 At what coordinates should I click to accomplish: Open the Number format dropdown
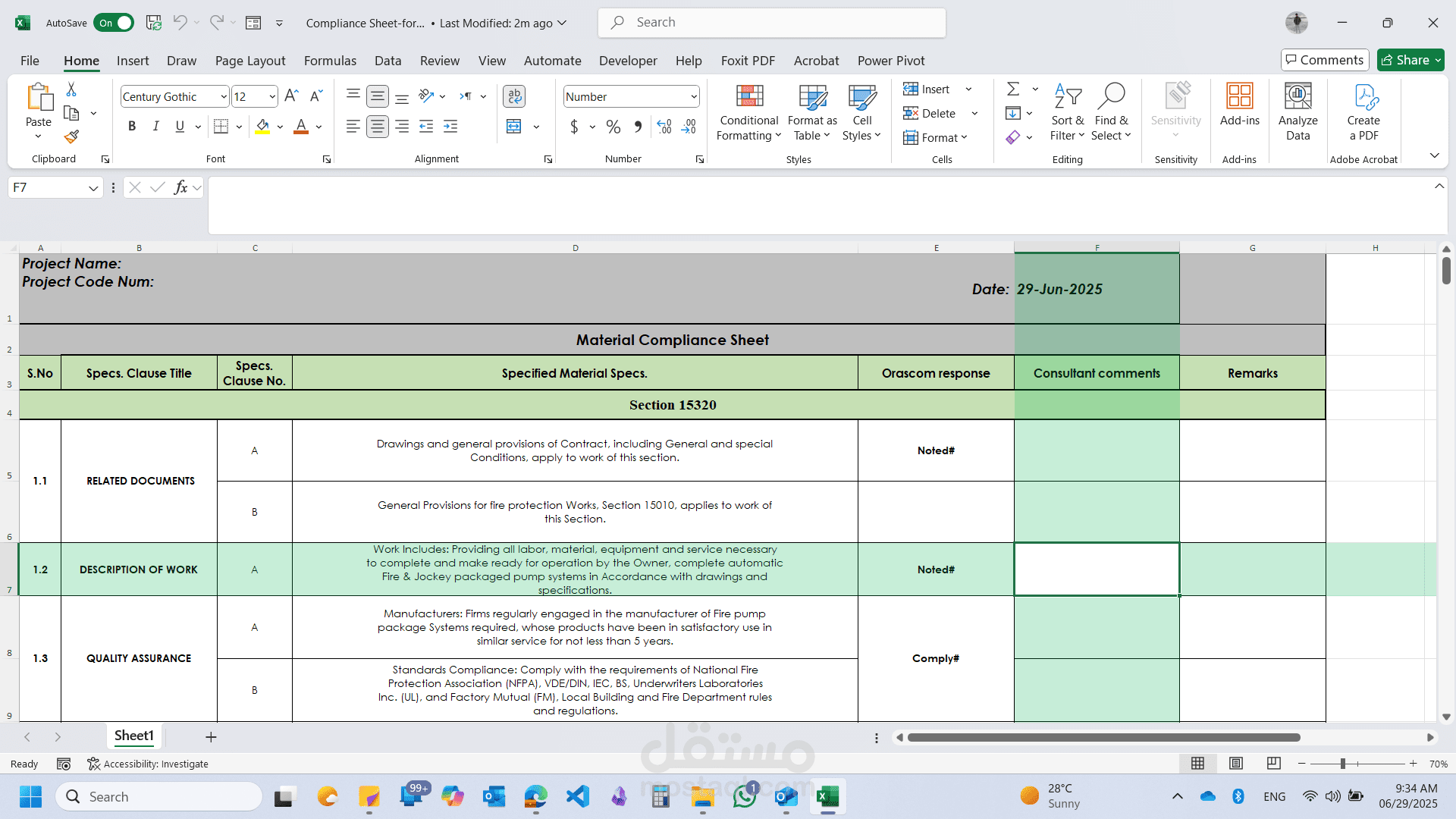(x=694, y=96)
